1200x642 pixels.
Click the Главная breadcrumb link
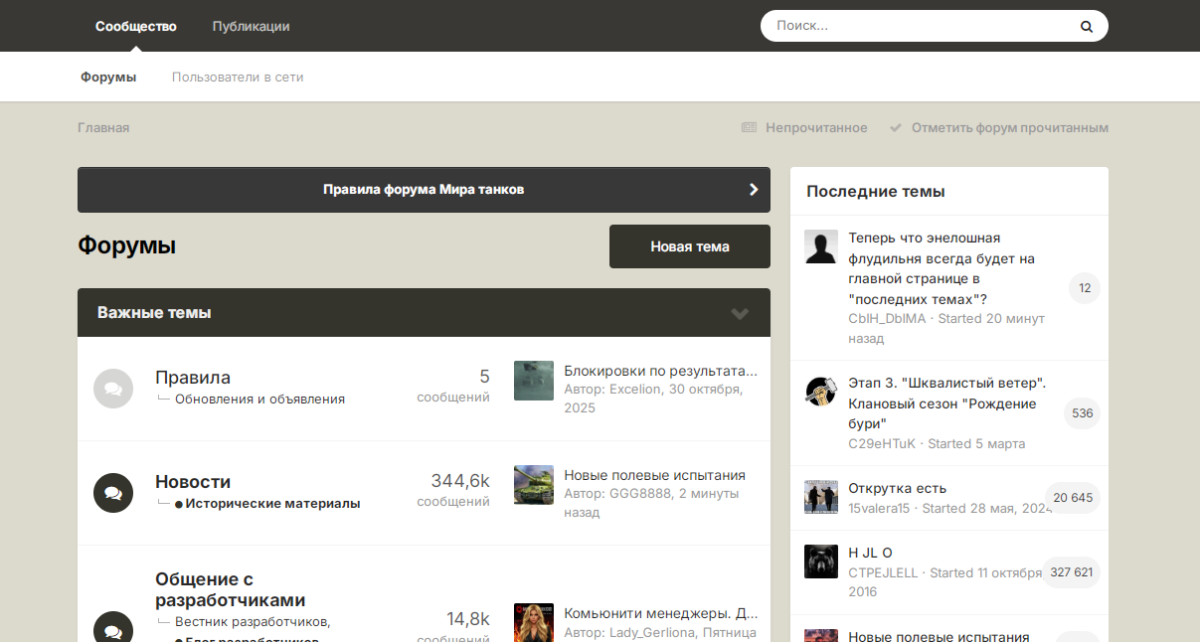click(x=104, y=128)
